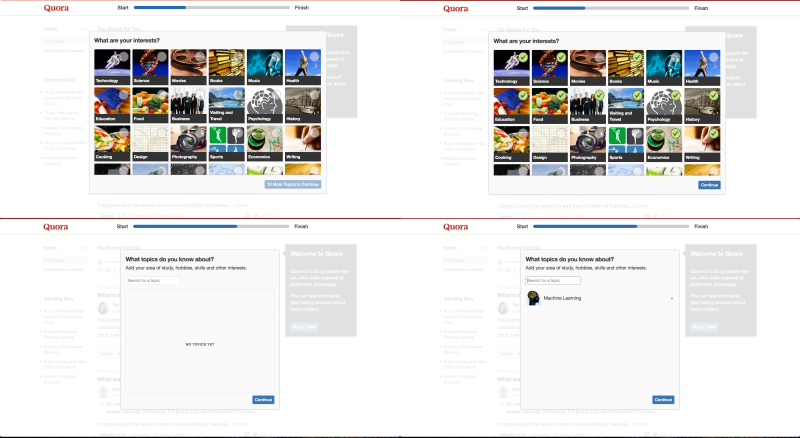Tick the Movies circle in the top-left interests grid
Screen dimensions: 800x438
[200, 57]
